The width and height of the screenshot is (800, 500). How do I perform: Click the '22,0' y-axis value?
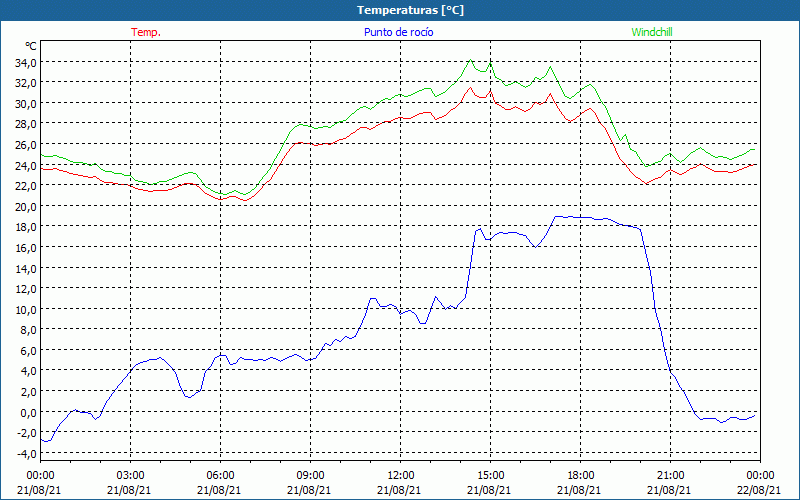(x=26, y=186)
